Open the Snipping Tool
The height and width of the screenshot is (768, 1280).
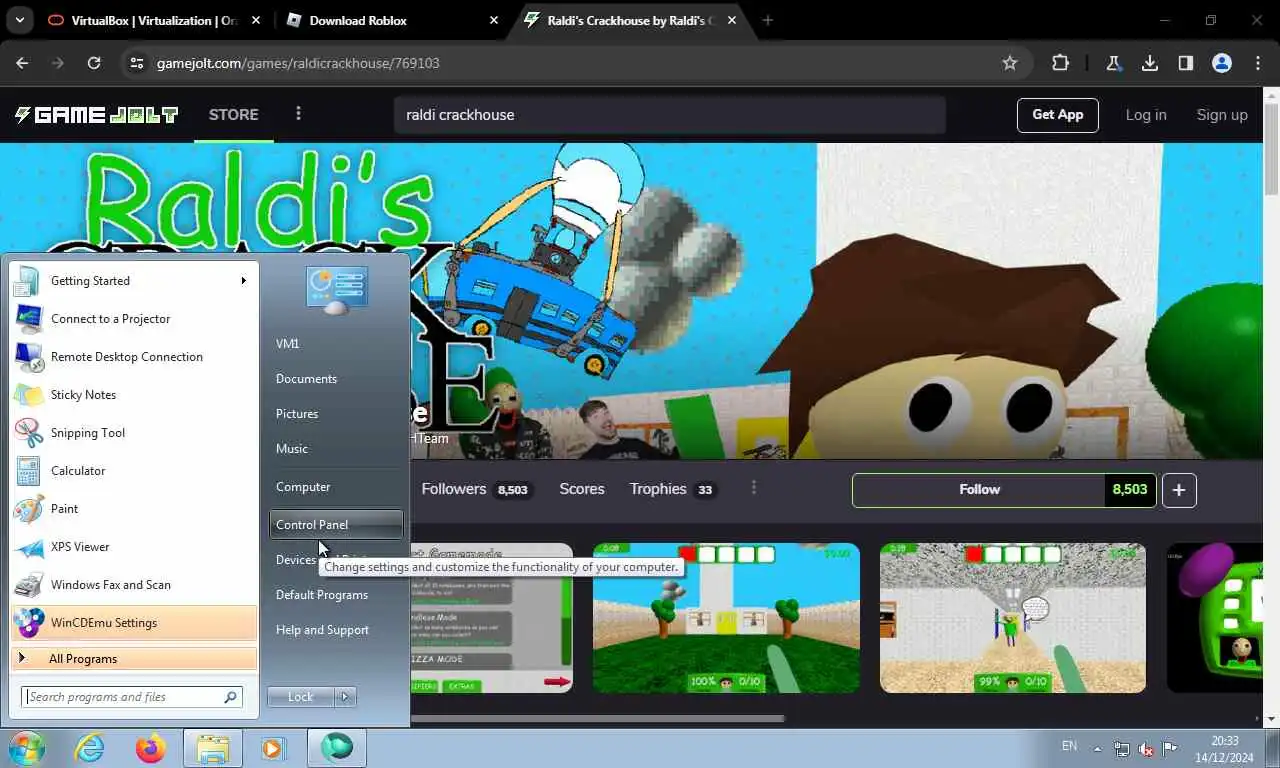coord(133,433)
